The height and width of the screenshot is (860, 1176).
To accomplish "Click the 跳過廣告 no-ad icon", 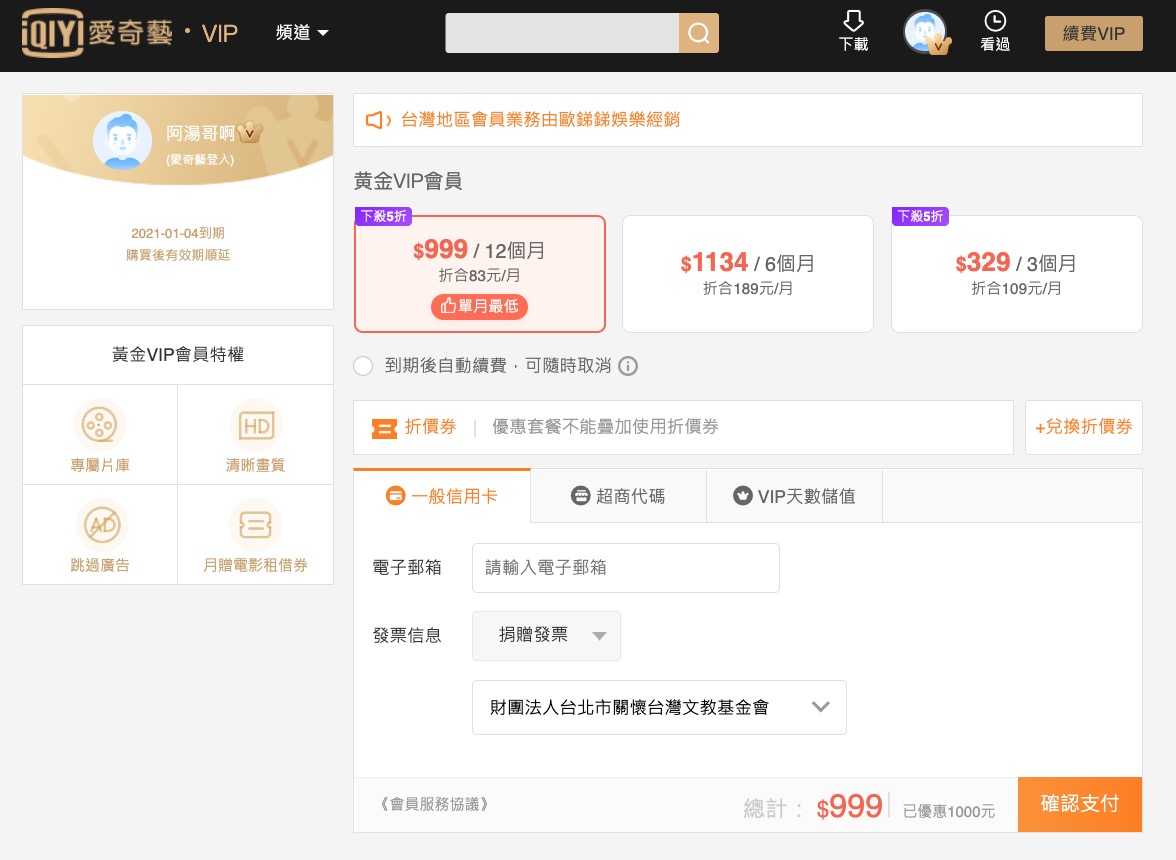I will 100,525.
